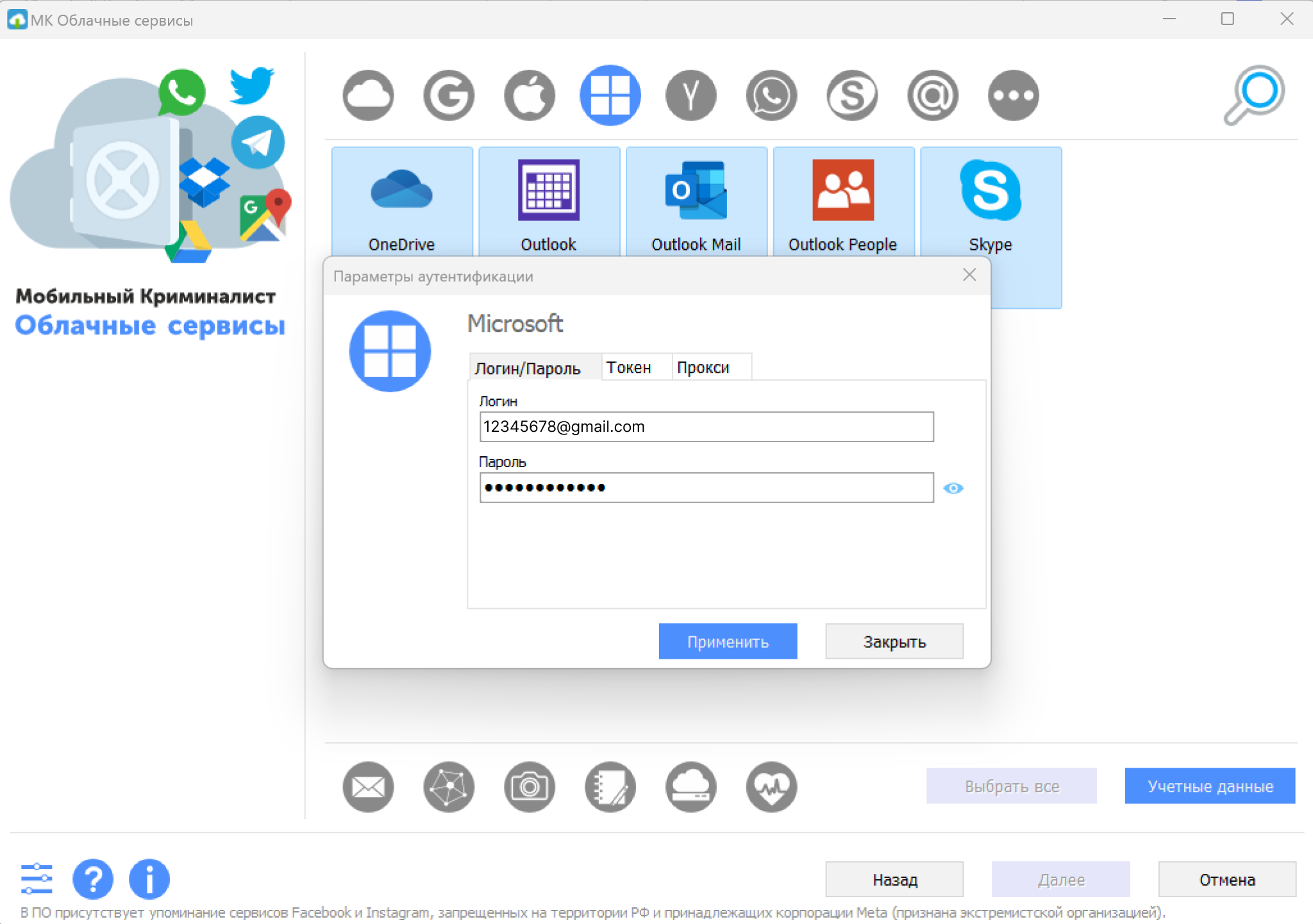Click the Пароль input field

coord(707,488)
